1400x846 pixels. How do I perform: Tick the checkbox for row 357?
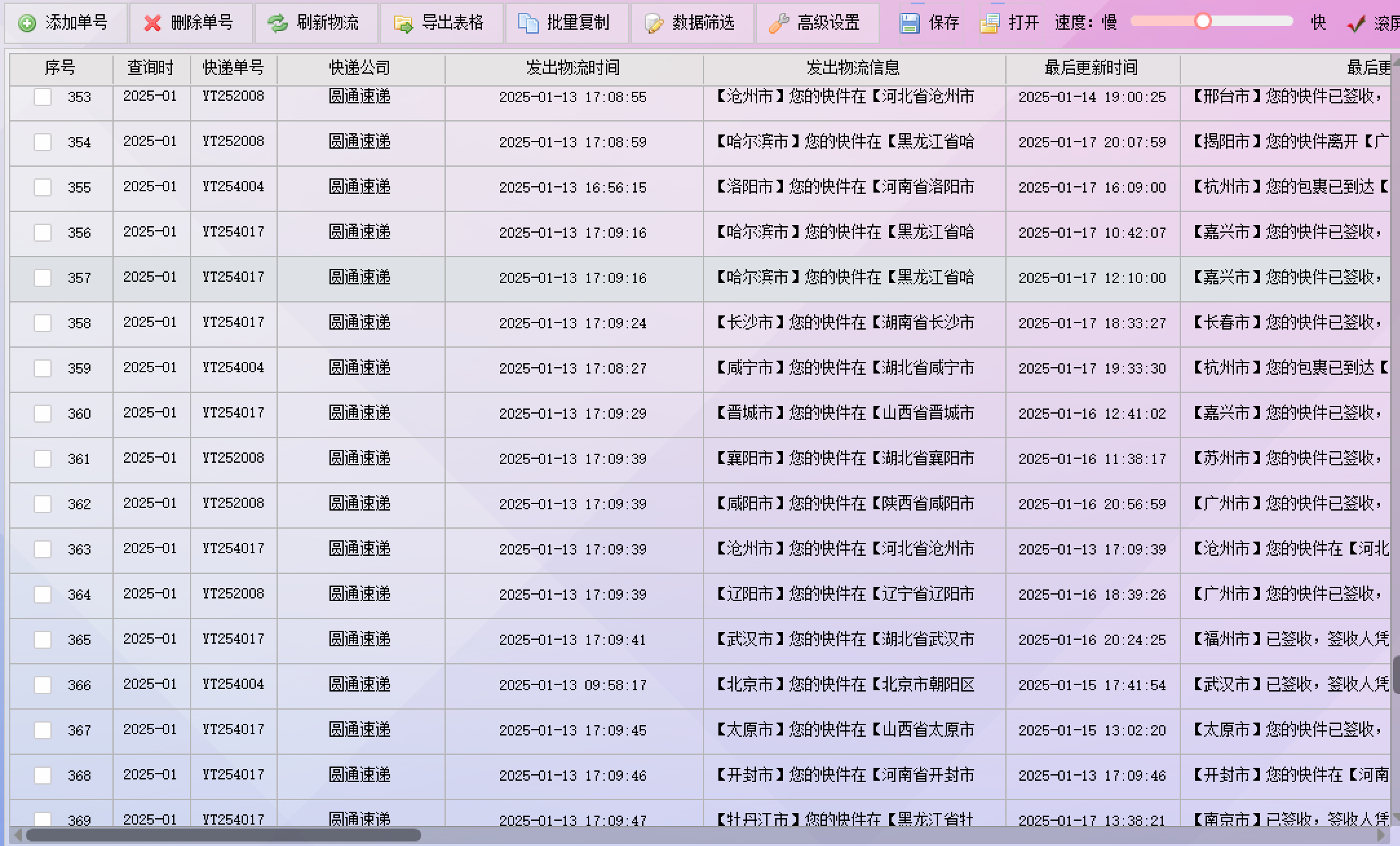pyautogui.click(x=43, y=278)
